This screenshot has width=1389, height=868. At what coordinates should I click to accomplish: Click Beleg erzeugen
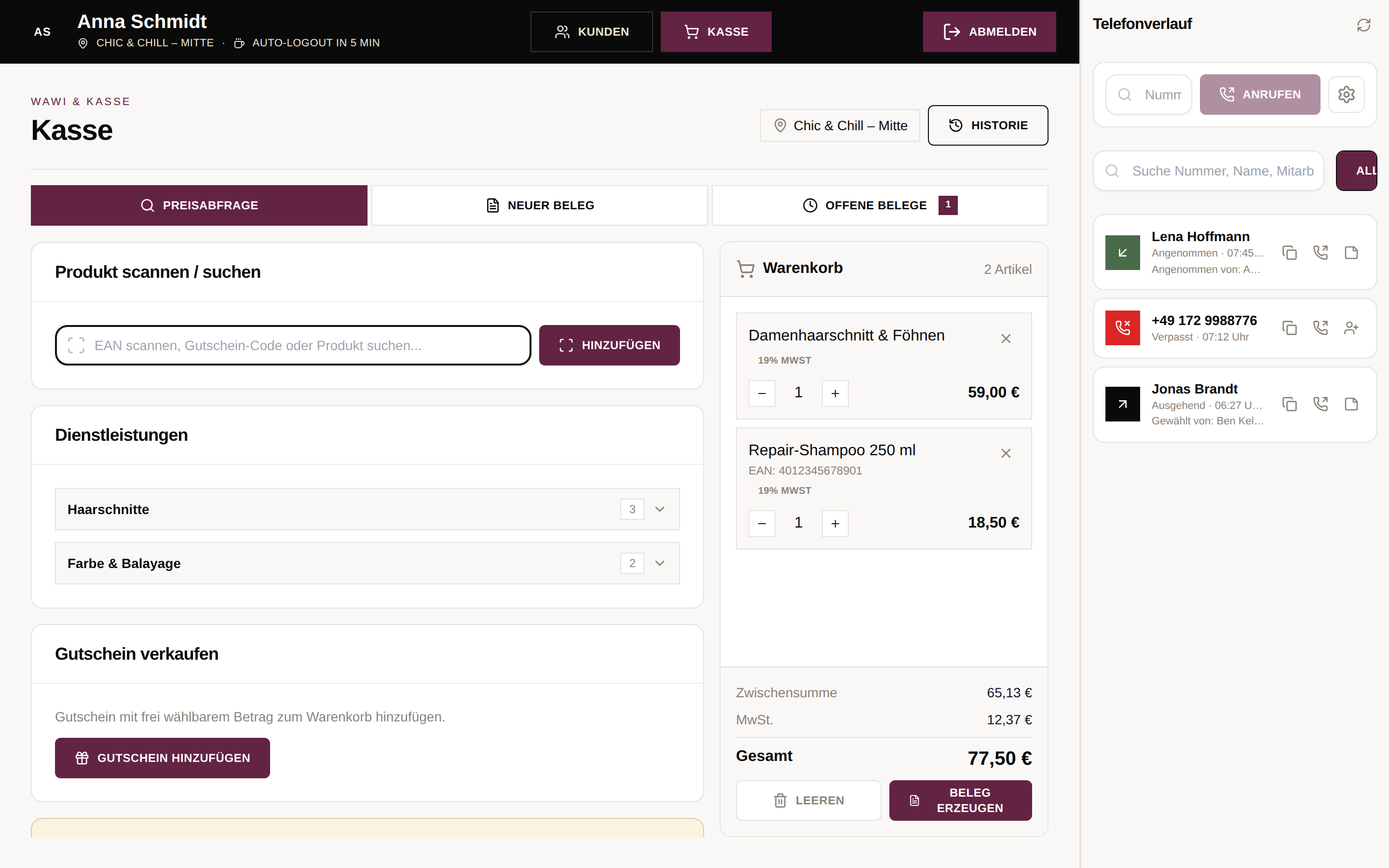(960, 800)
